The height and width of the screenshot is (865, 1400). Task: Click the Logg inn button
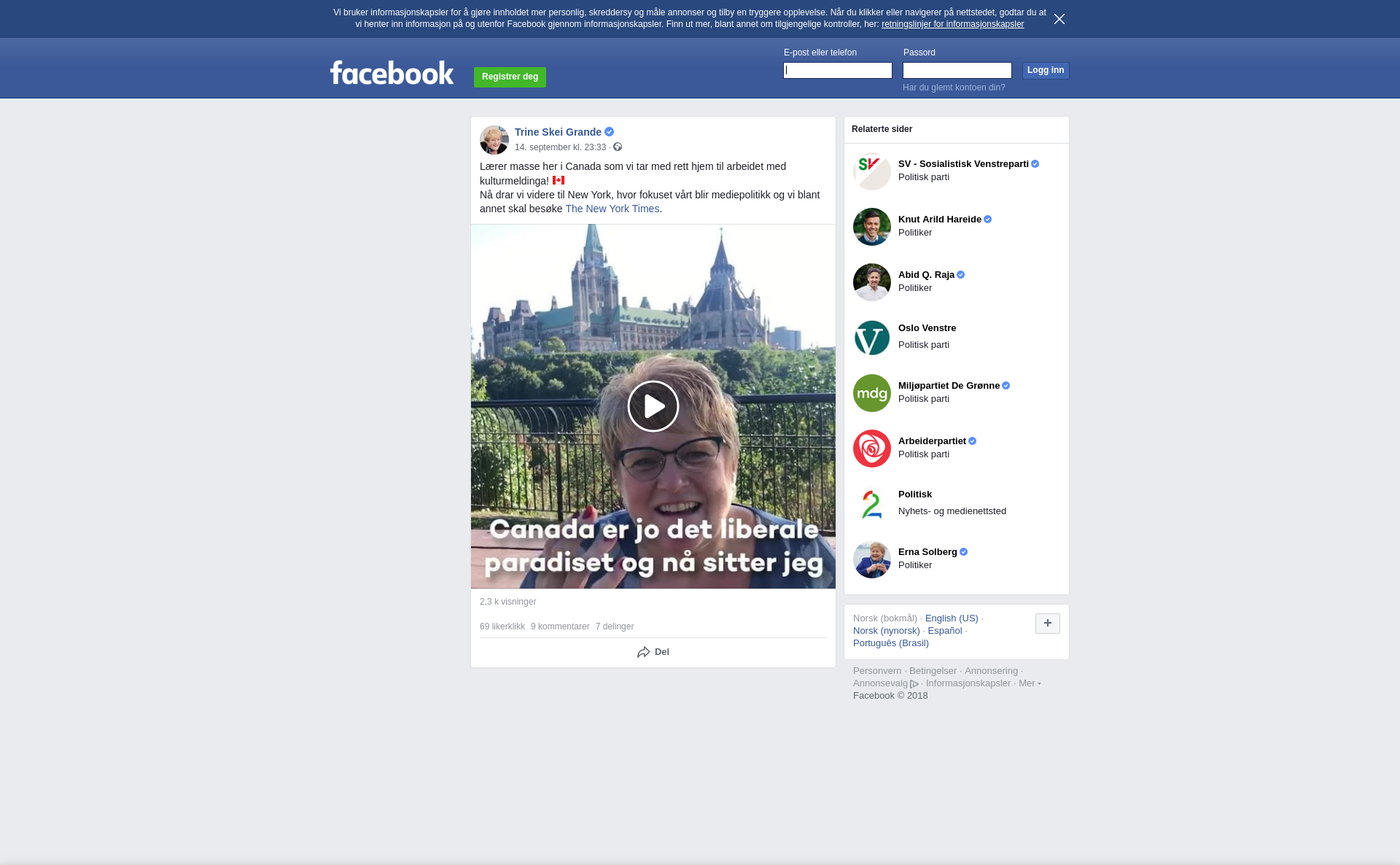1046,70
